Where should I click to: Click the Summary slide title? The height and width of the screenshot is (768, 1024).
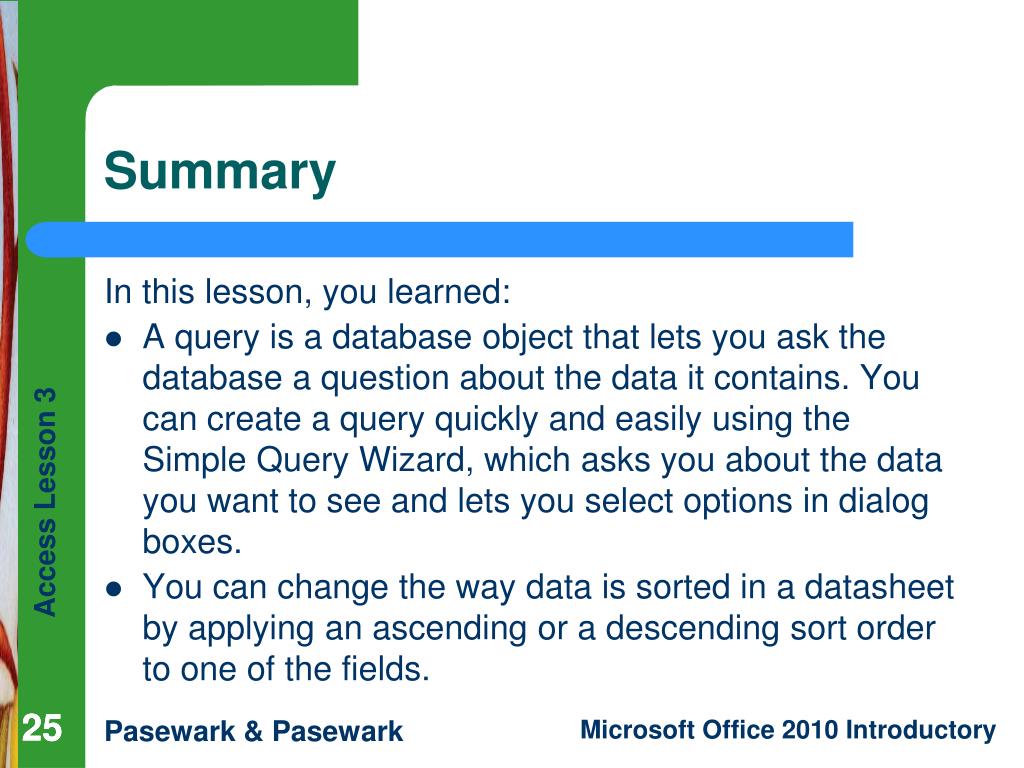coord(219,172)
